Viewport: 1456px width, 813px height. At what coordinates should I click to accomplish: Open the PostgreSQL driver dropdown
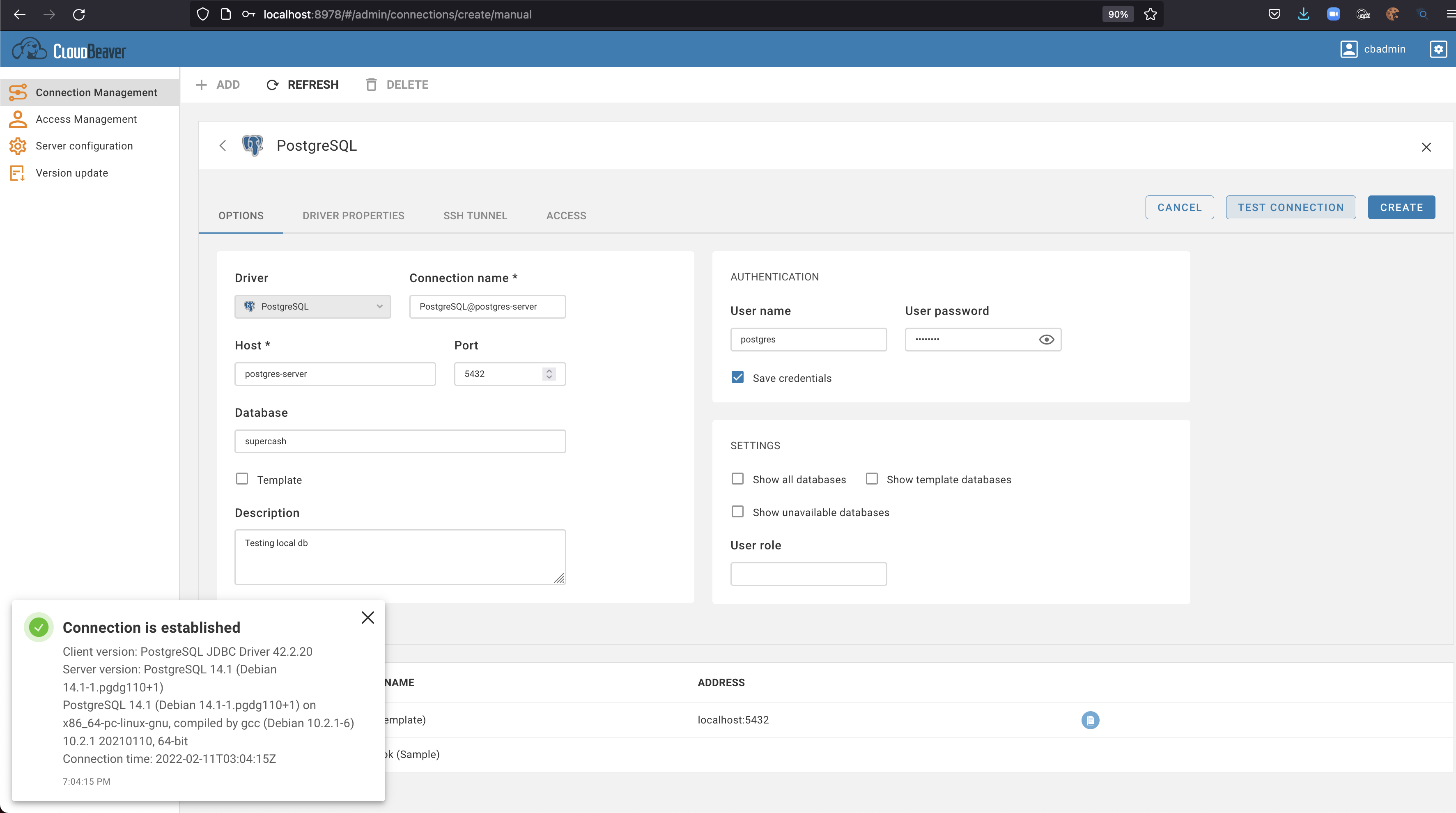[312, 306]
